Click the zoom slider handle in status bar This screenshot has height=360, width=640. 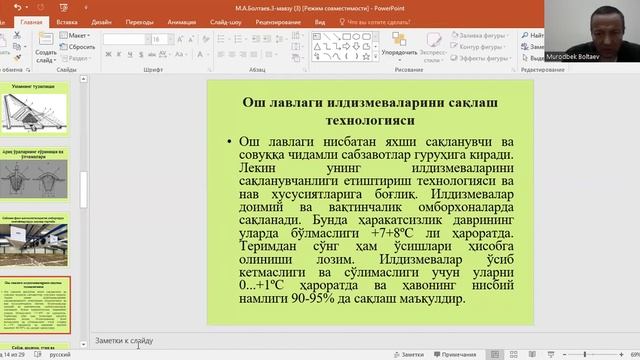pyautogui.click(x=585, y=355)
